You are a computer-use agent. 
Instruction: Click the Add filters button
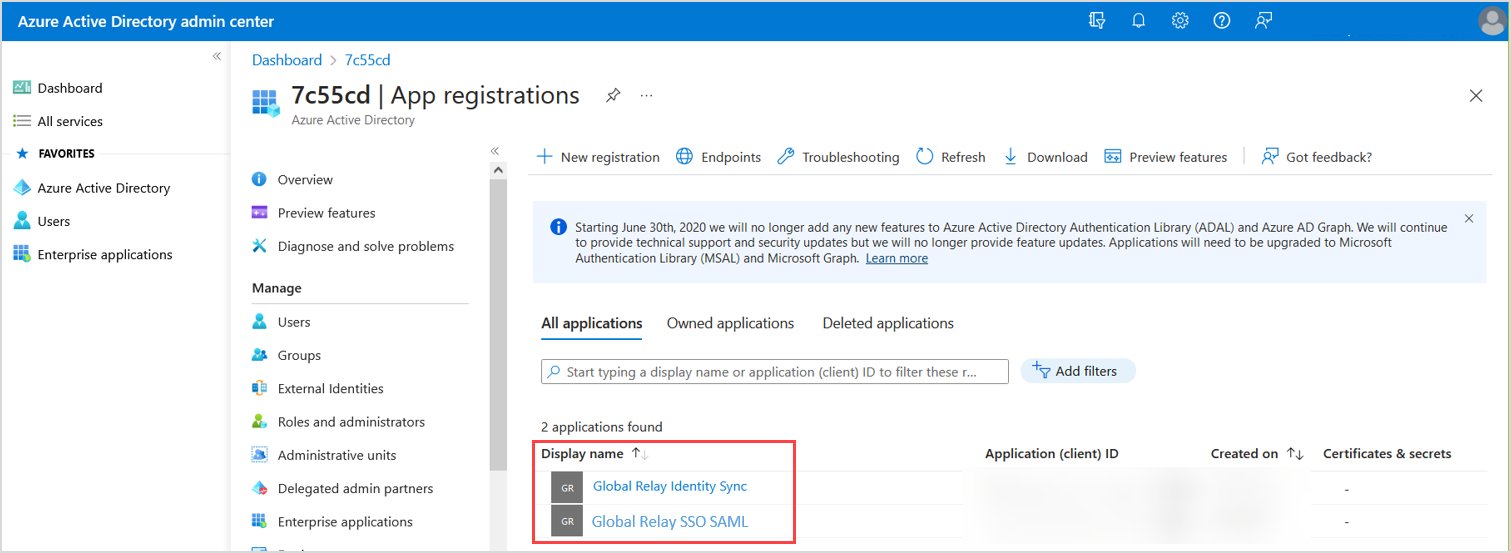pyautogui.click(x=1078, y=371)
